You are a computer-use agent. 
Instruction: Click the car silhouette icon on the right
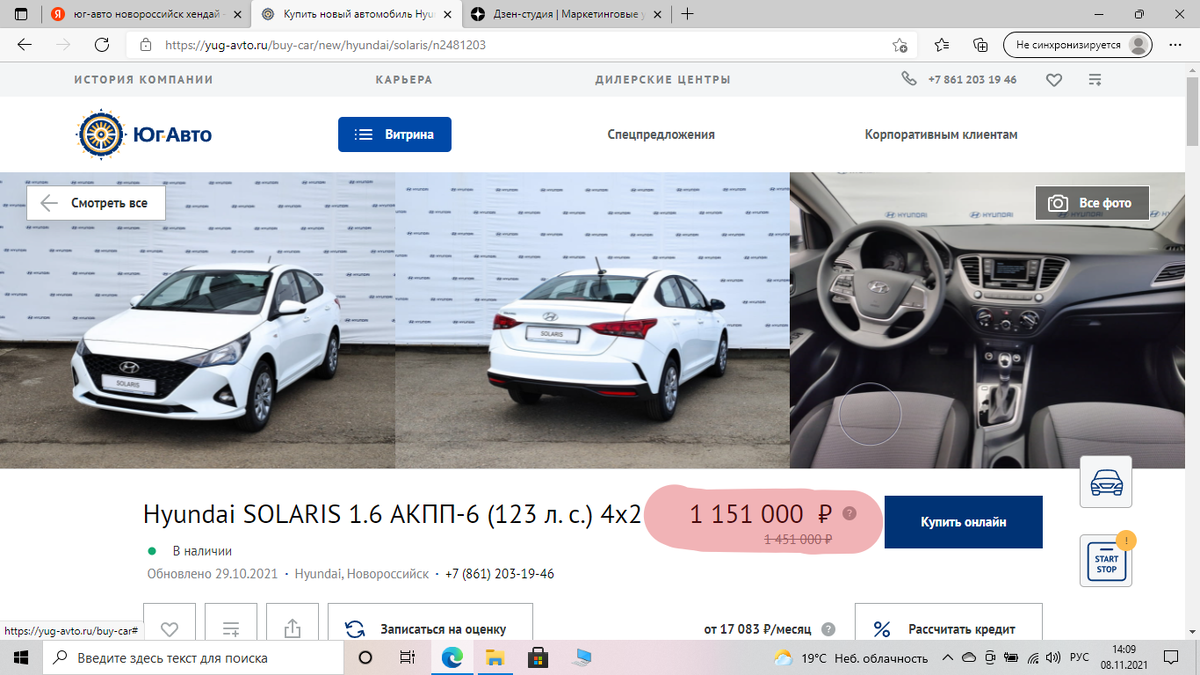click(1105, 481)
